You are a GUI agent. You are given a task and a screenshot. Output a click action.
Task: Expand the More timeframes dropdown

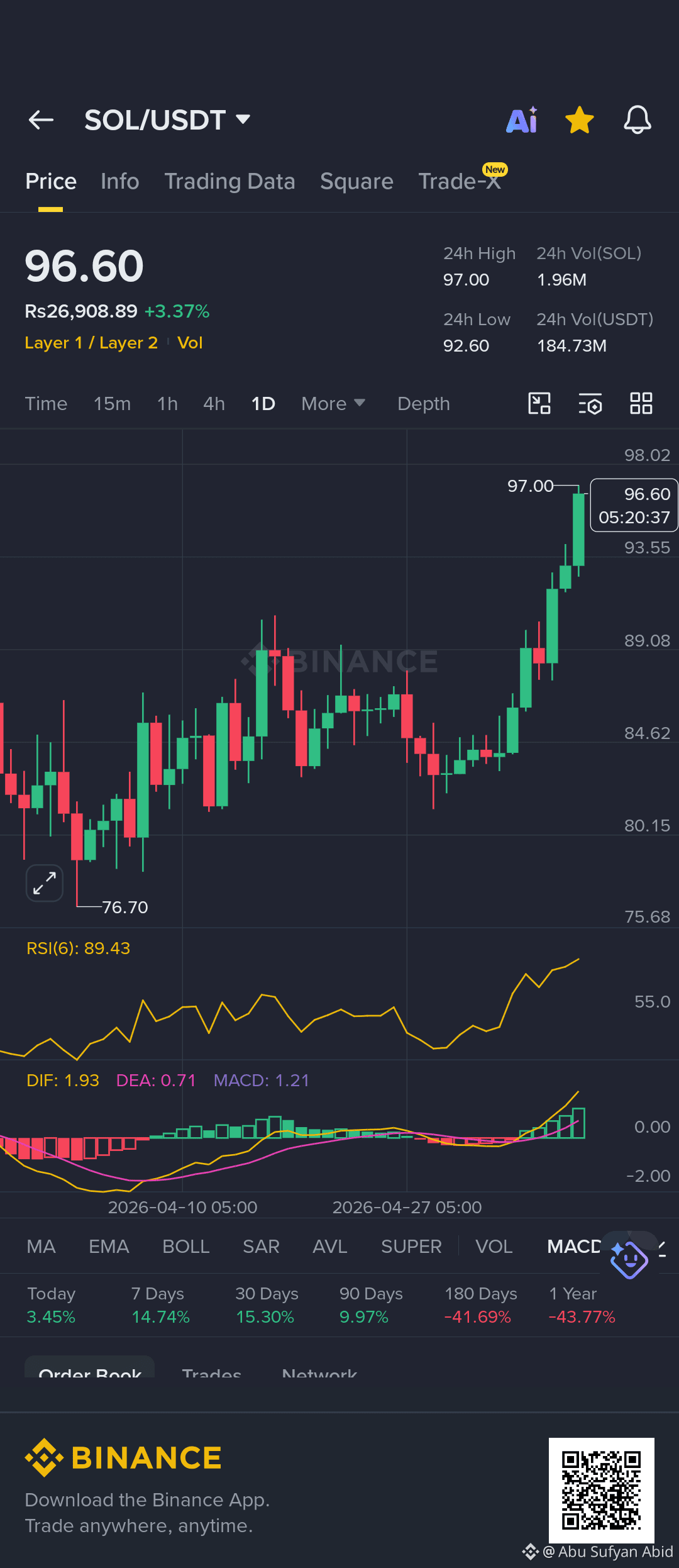(333, 403)
